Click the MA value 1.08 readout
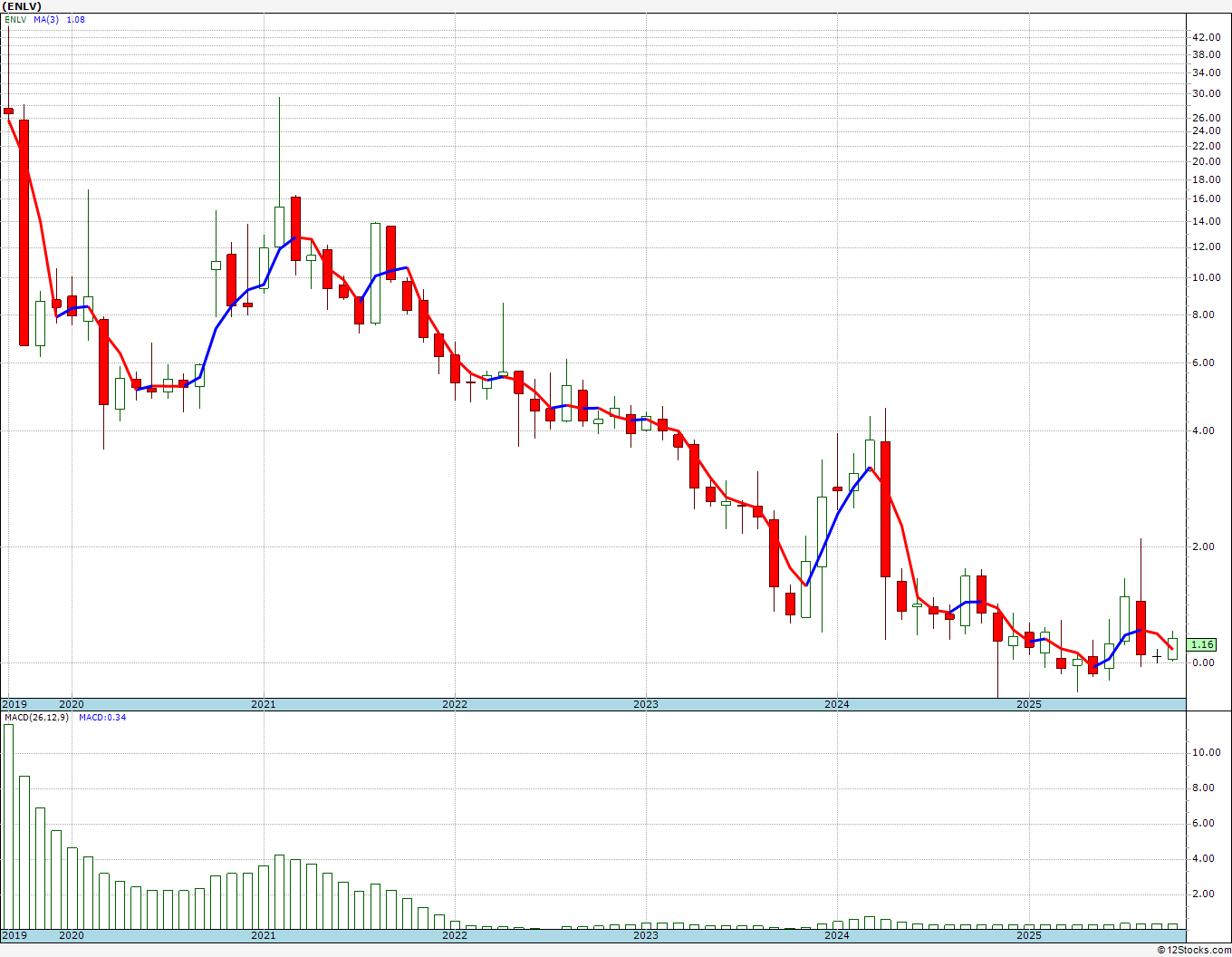This screenshot has width=1232, height=957. coord(75,19)
